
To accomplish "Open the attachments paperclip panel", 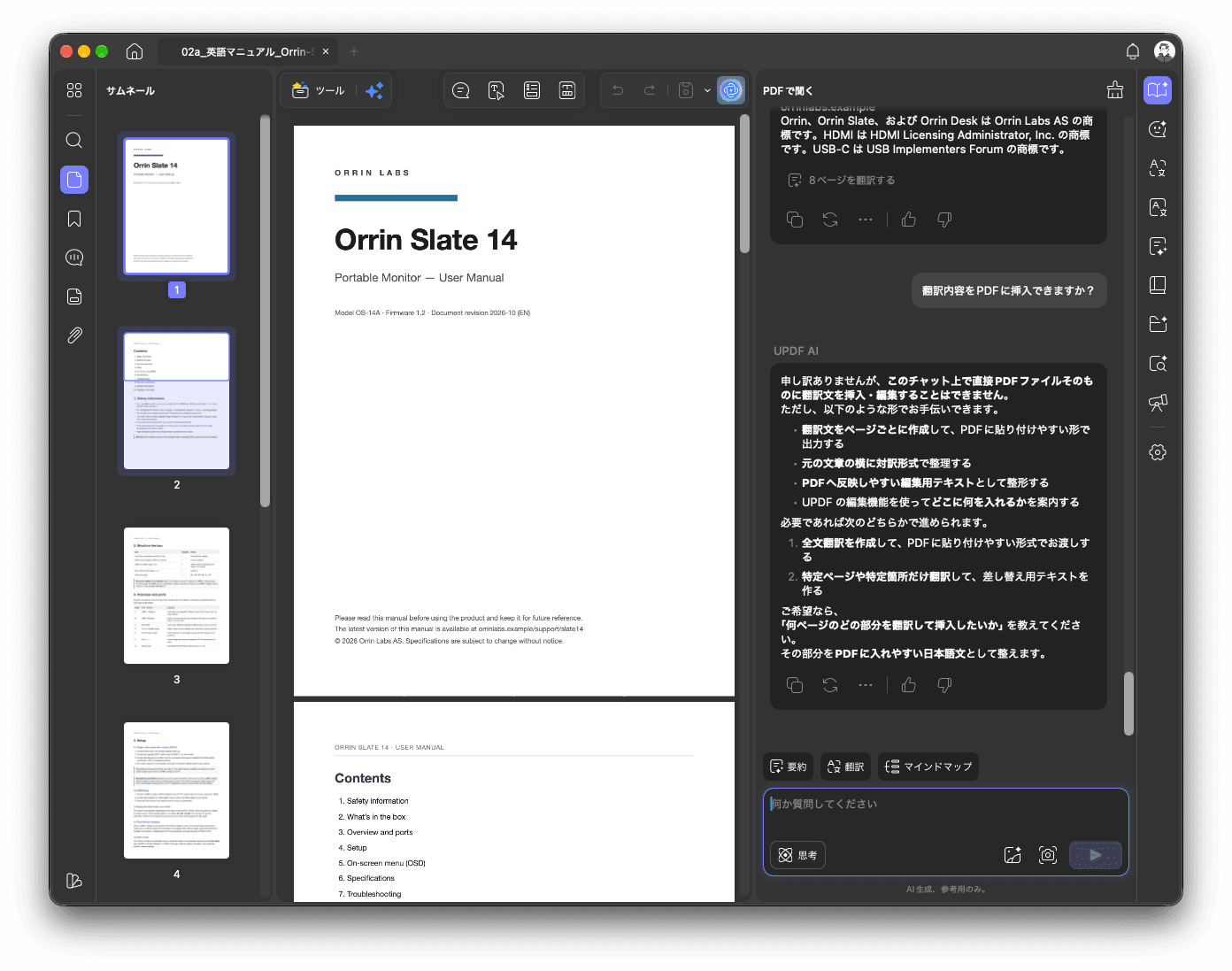I will pos(74,335).
